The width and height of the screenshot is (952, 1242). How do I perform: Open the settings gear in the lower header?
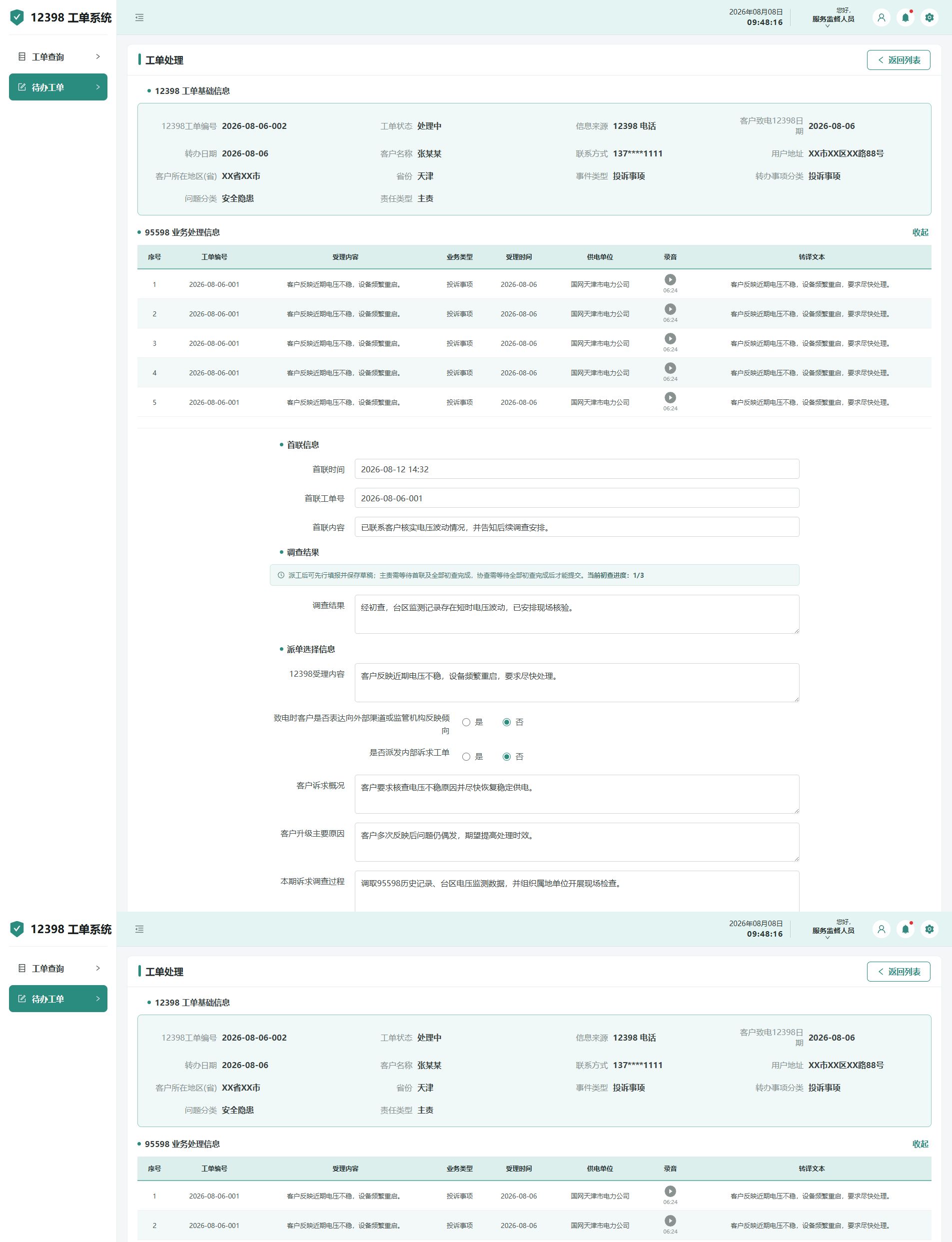coord(930,929)
